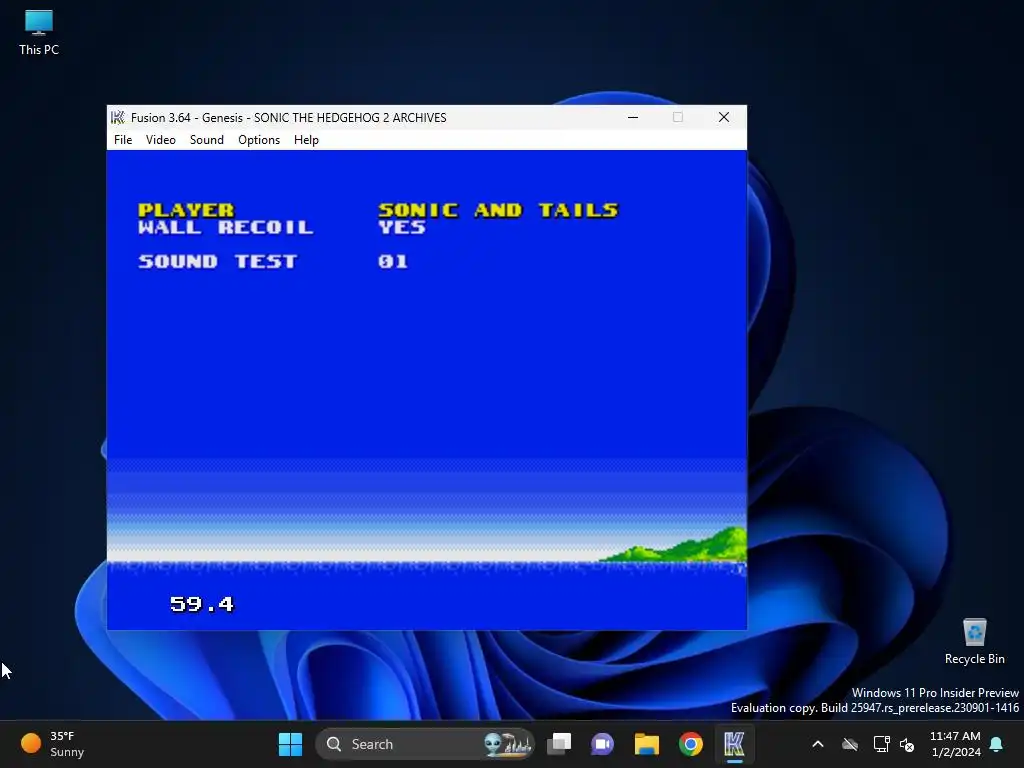
Task: Open the File menu in Fusion
Action: (123, 140)
